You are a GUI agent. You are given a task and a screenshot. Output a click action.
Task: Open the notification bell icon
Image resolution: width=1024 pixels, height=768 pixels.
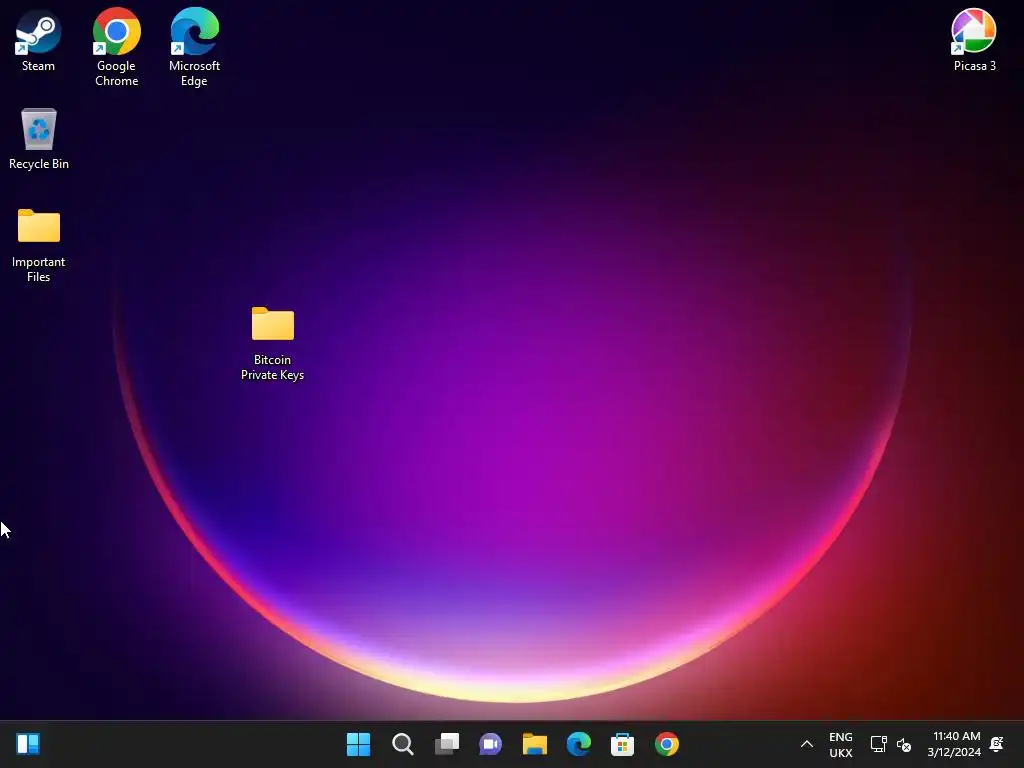click(997, 744)
